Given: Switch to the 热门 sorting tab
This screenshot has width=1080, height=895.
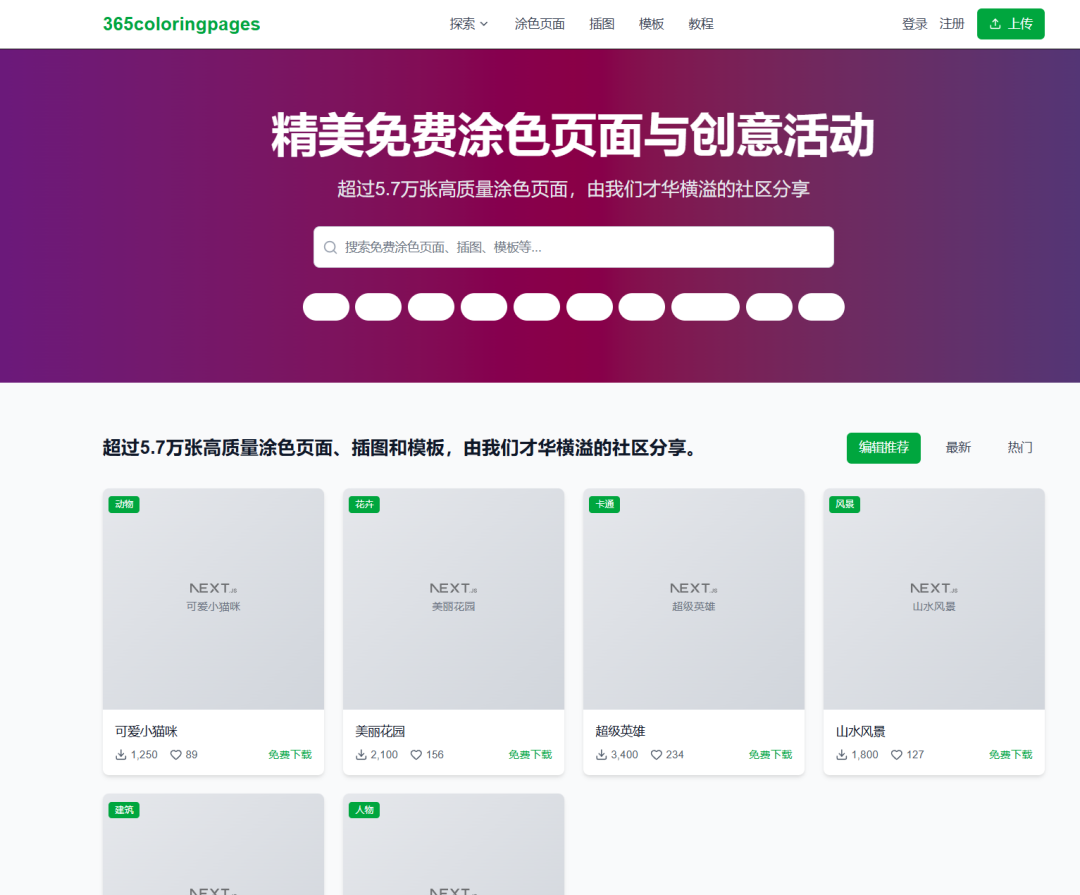Looking at the screenshot, I should coord(1019,448).
